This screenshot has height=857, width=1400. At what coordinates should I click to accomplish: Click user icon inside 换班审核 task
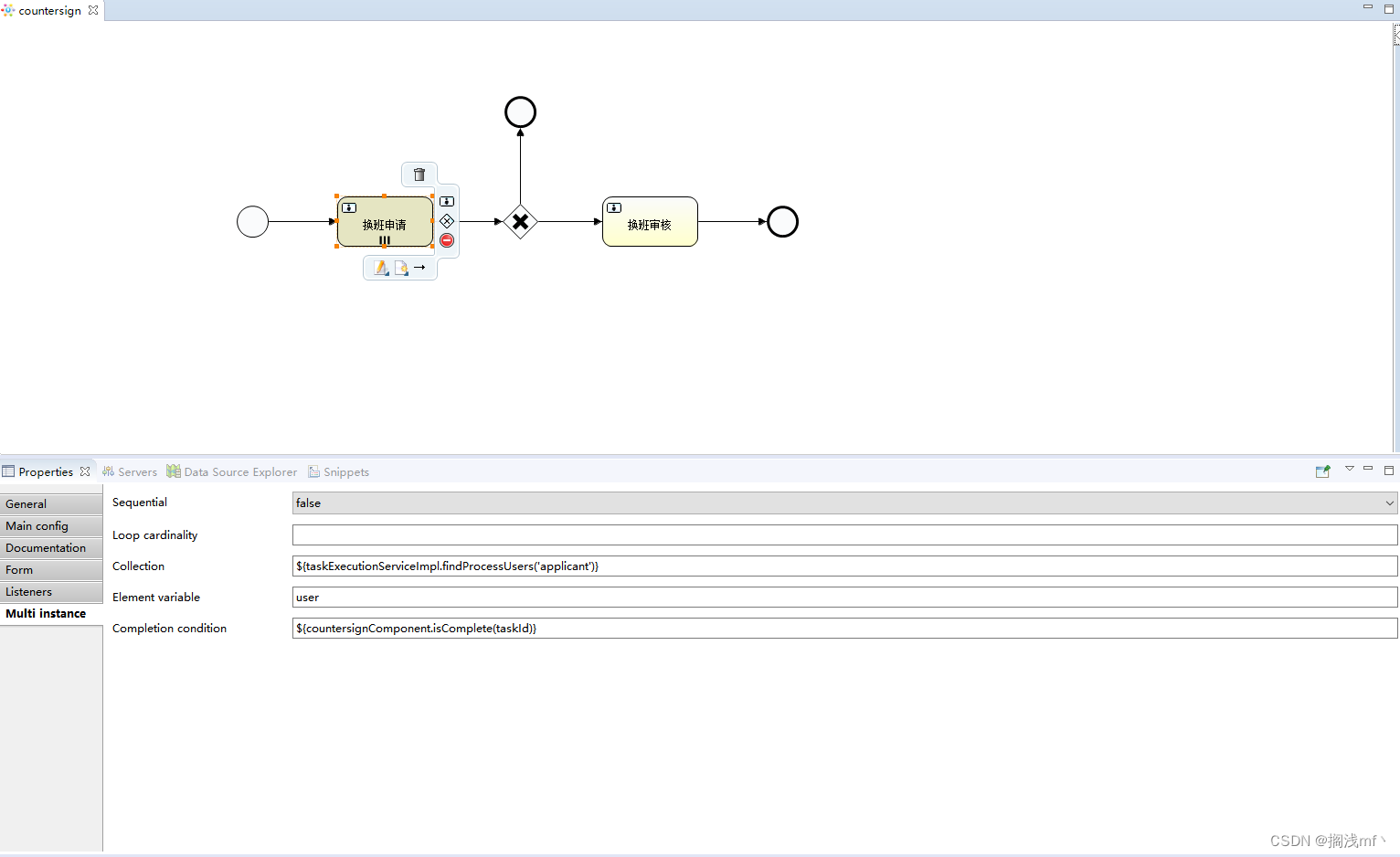tap(614, 207)
